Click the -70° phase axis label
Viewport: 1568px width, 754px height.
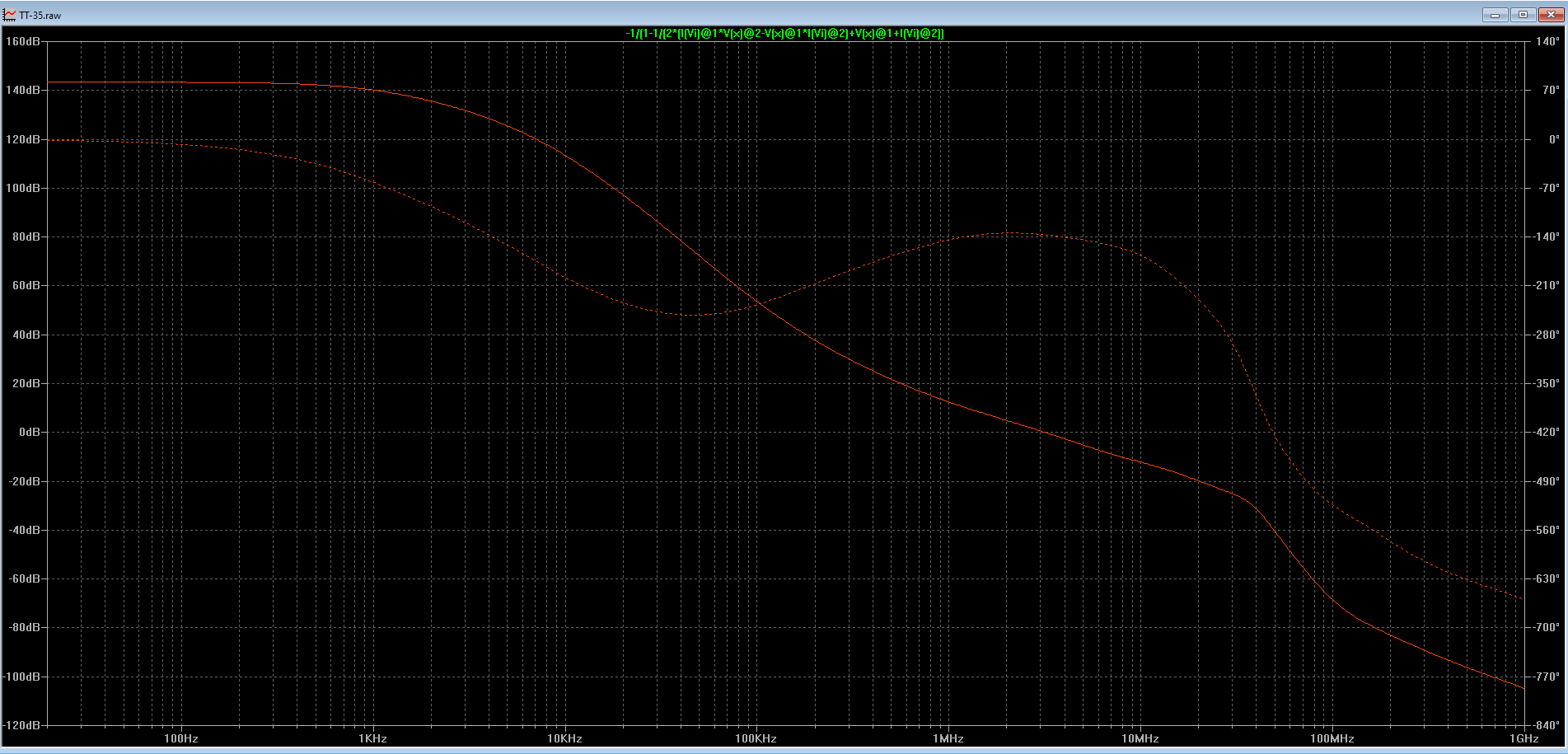1549,188
